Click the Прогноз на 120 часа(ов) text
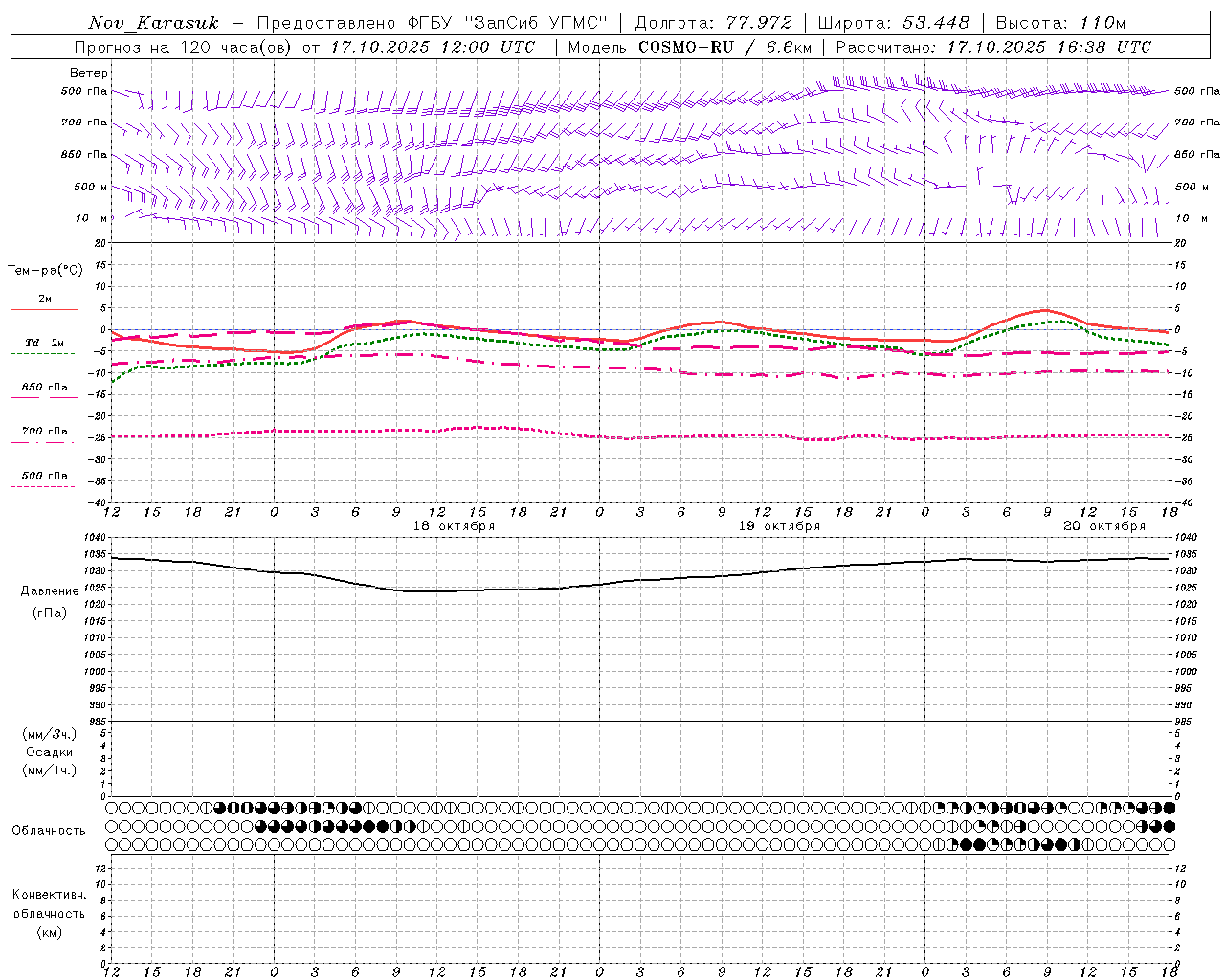The image size is (1225, 980). point(184,47)
